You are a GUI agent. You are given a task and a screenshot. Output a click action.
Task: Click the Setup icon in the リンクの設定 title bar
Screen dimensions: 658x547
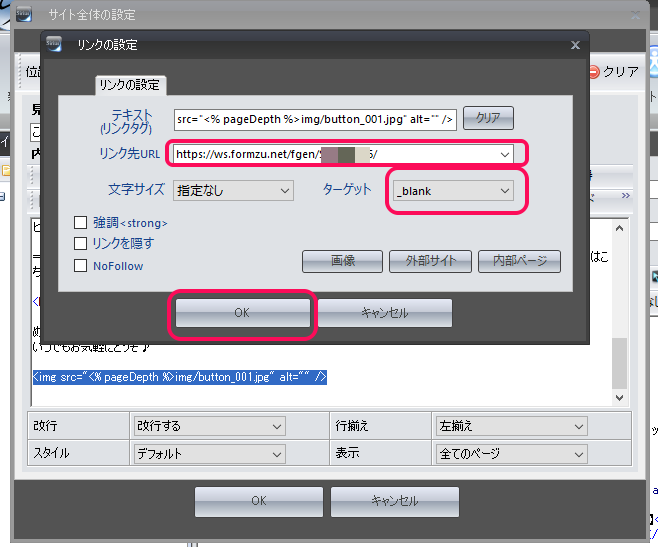tap(54, 44)
